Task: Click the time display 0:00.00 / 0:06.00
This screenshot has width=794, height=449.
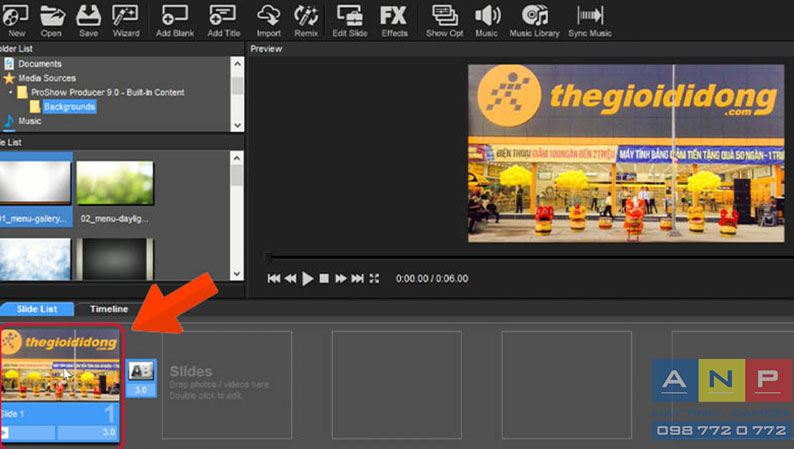Action: (x=432, y=278)
